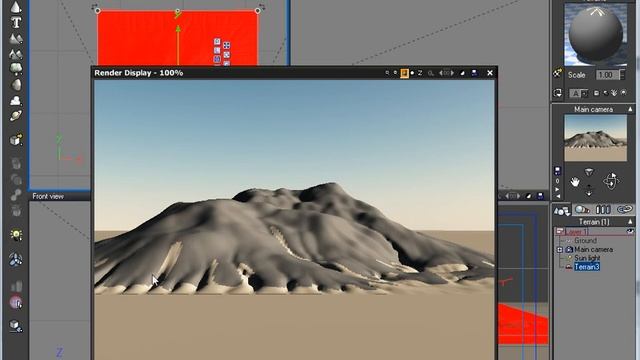Screen dimensions: 640x360
Task: Open the Library tab with columns icon
Action: click(603, 210)
